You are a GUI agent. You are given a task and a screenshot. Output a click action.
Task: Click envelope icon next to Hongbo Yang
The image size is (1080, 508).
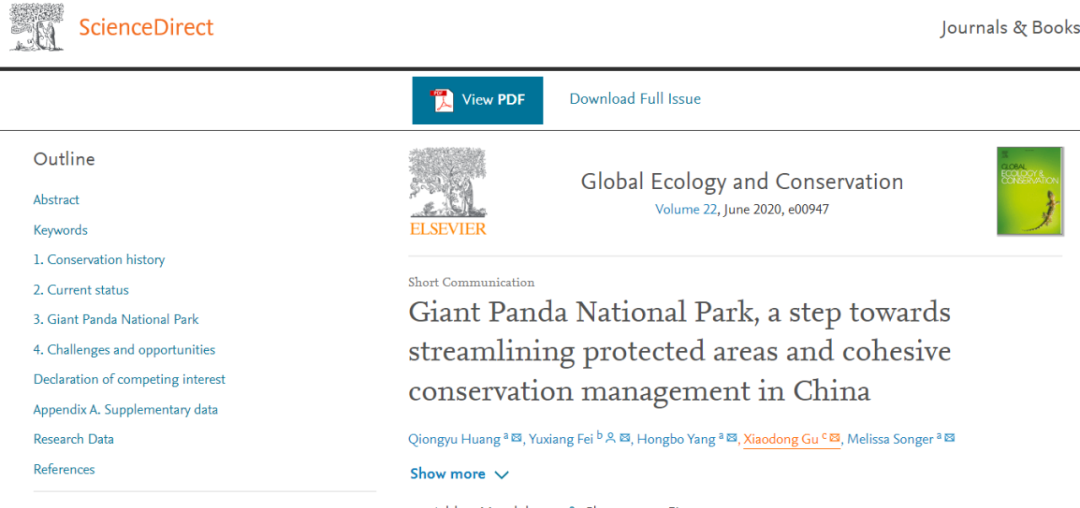tap(732, 438)
